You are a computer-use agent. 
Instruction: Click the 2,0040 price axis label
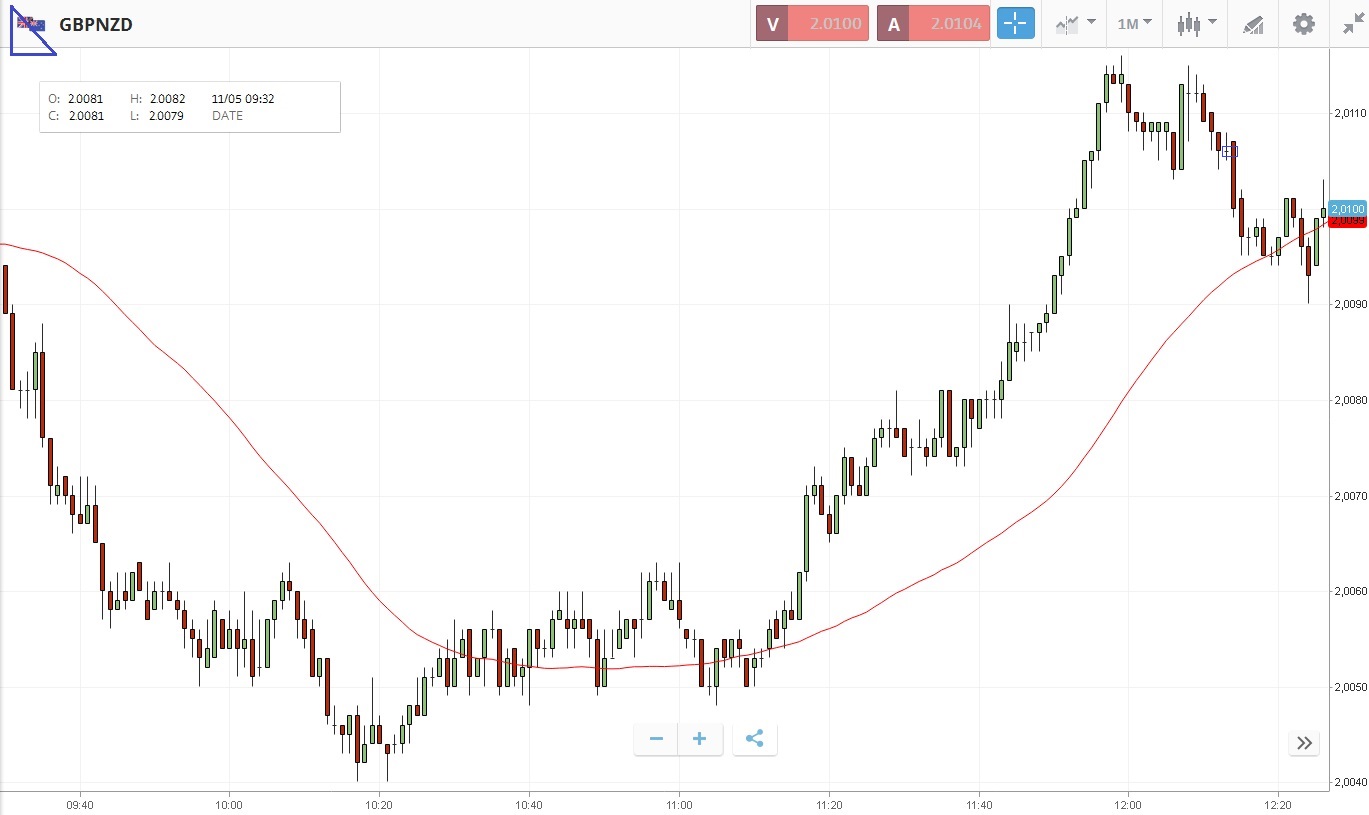(x=1350, y=782)
